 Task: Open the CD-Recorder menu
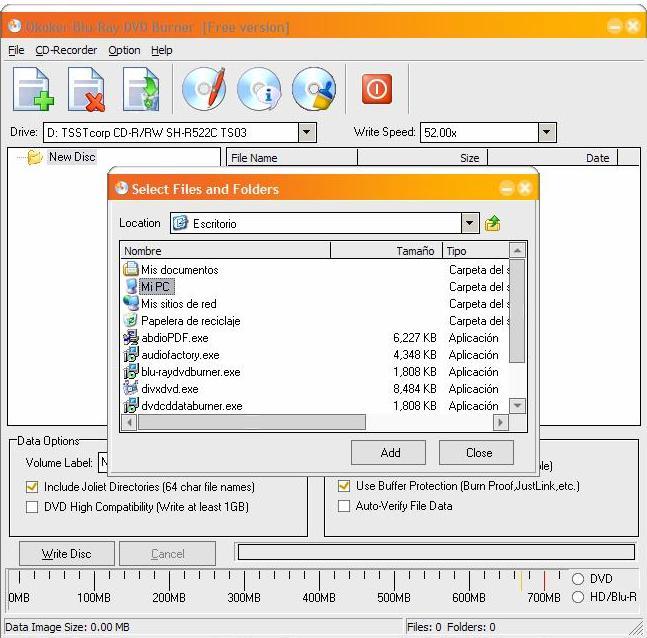click(x=66, y=50)
